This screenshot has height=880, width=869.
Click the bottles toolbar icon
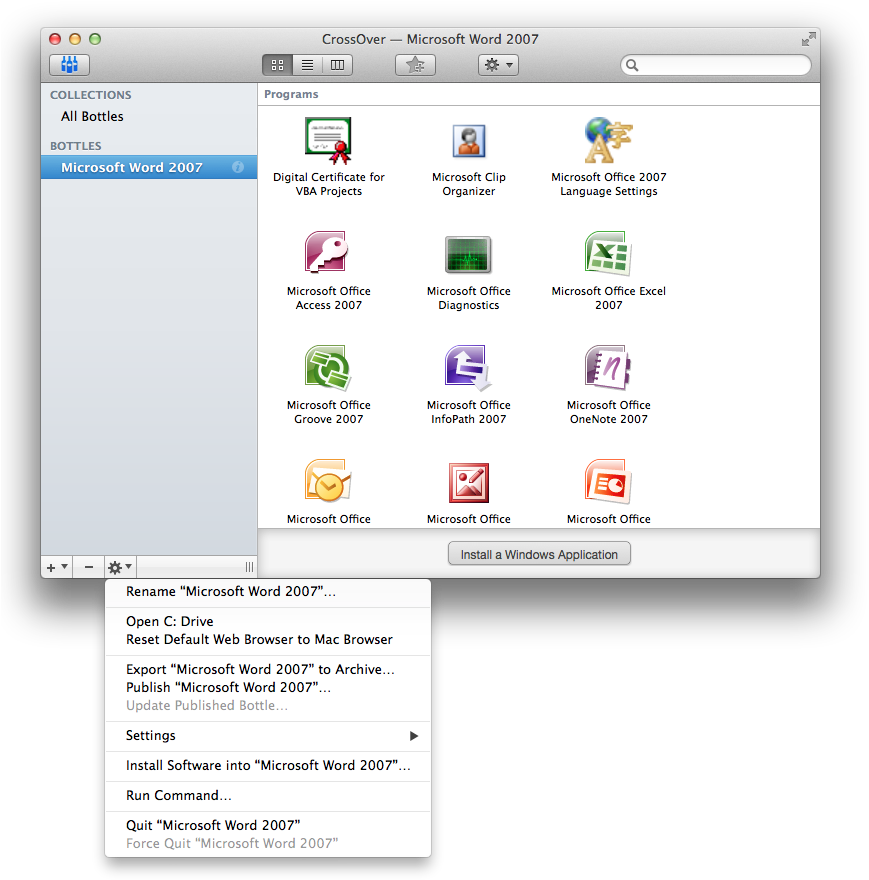(69, 65)
